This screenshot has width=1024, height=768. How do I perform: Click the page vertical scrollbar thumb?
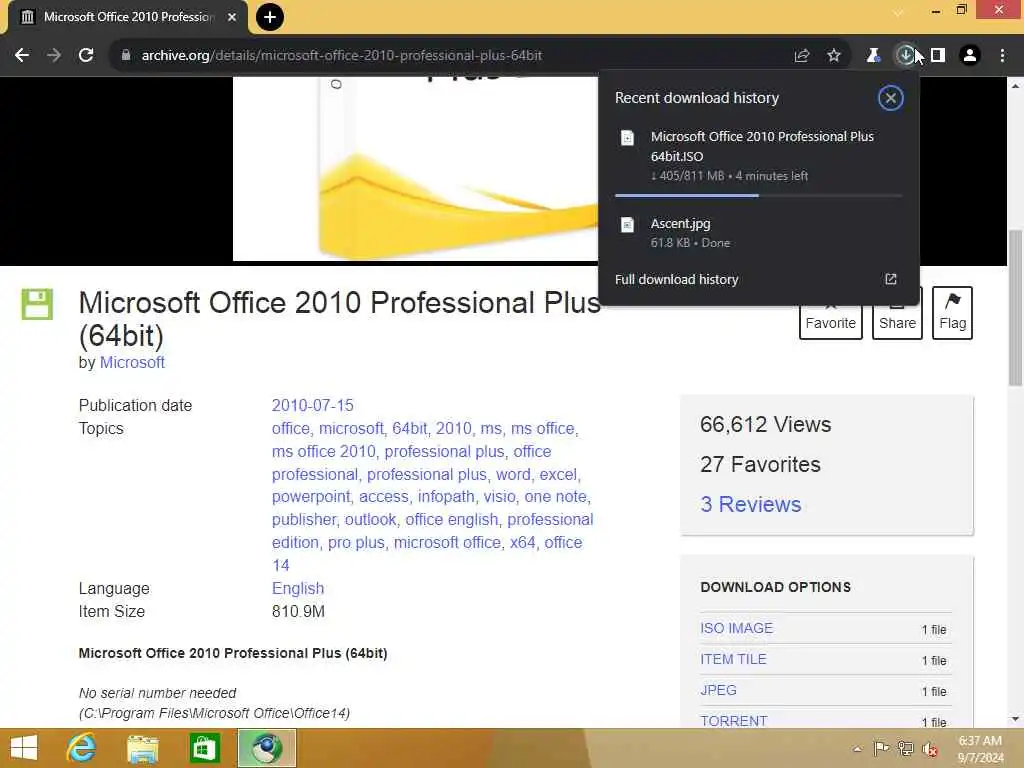pos(1015,307)
